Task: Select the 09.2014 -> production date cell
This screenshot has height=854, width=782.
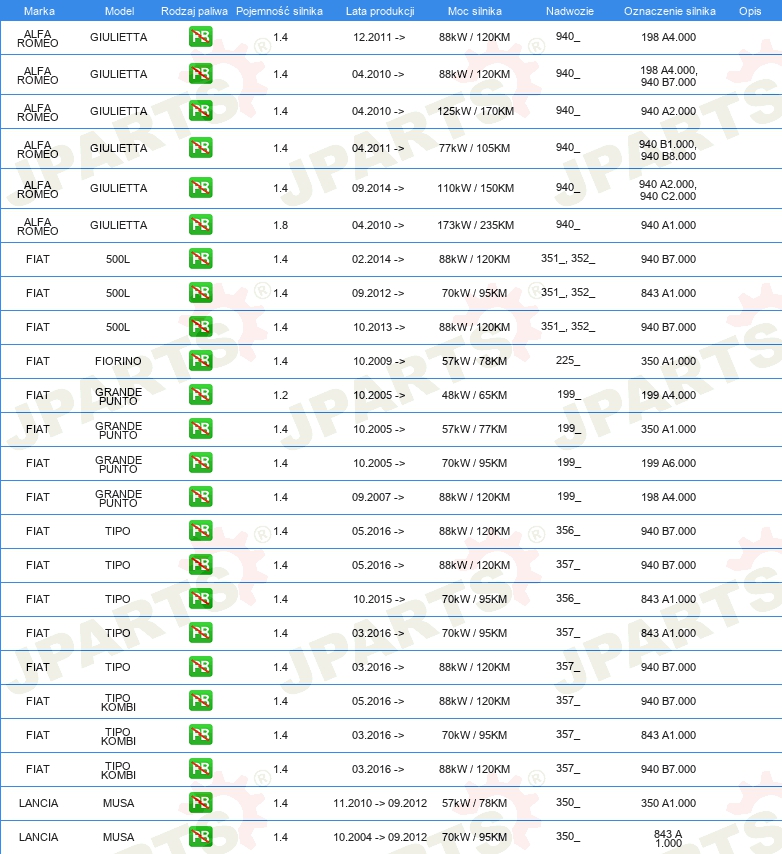Action: (x=378, y=188)
